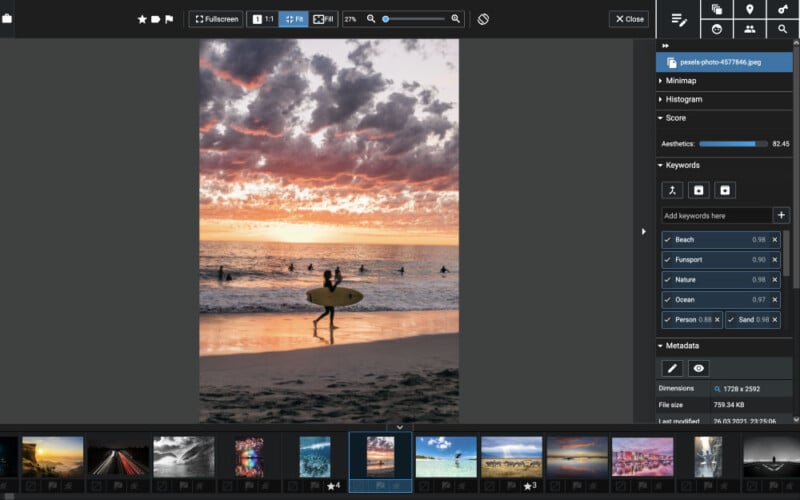Click the pencil edit metadata icon

(x=672, y=368)
